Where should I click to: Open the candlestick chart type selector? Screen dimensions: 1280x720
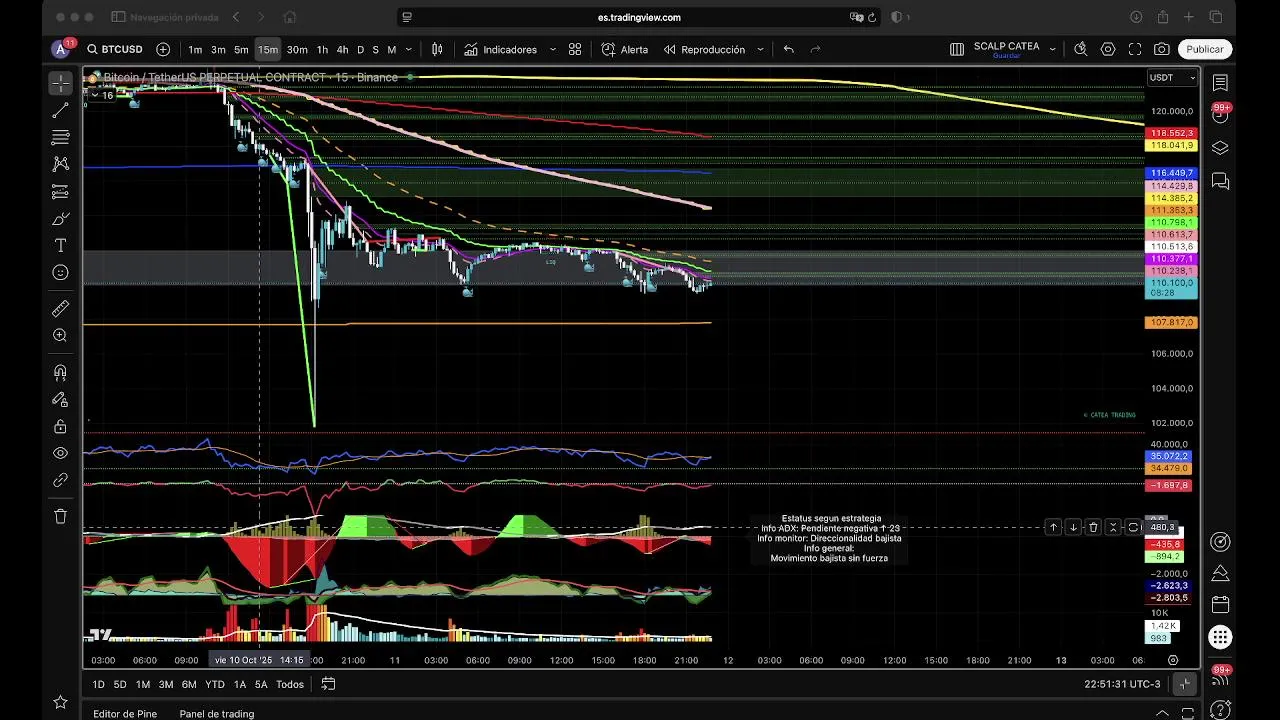[437, 49]
